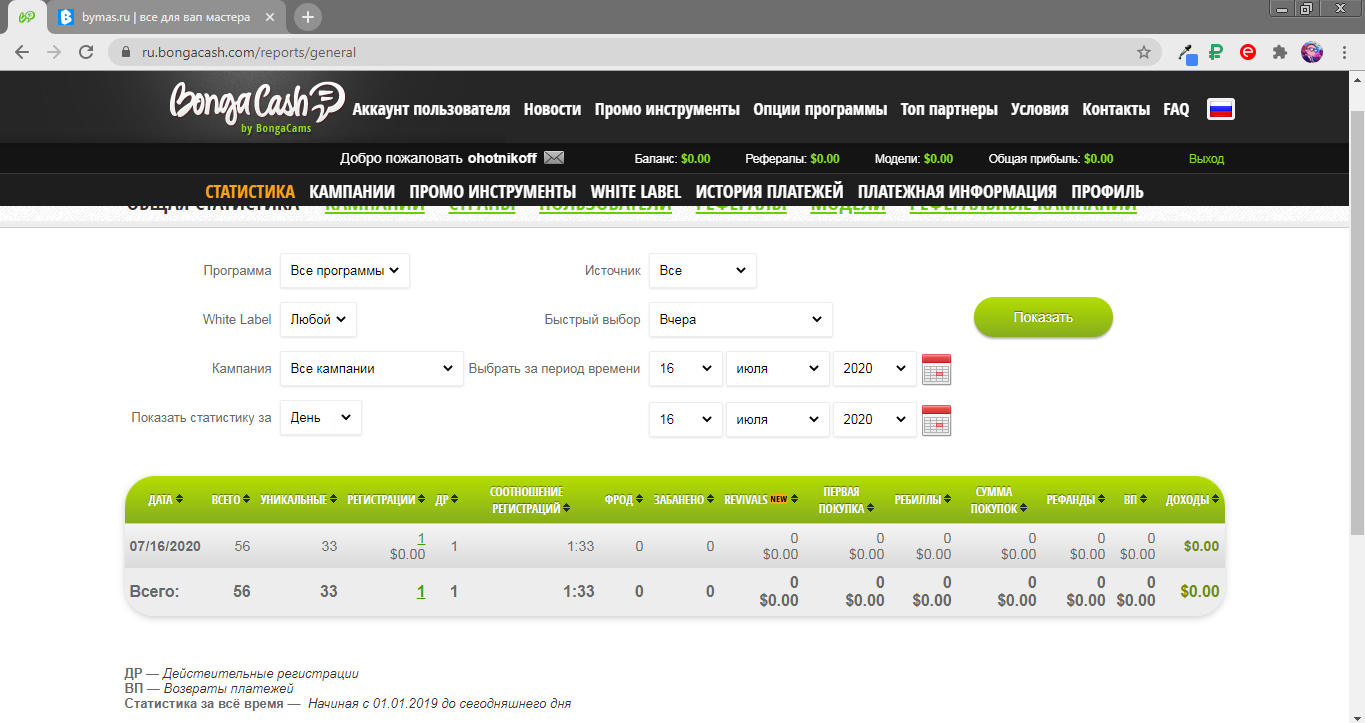Expand the Программа dropdown
Screen dimensions: 1365x723
344,270
